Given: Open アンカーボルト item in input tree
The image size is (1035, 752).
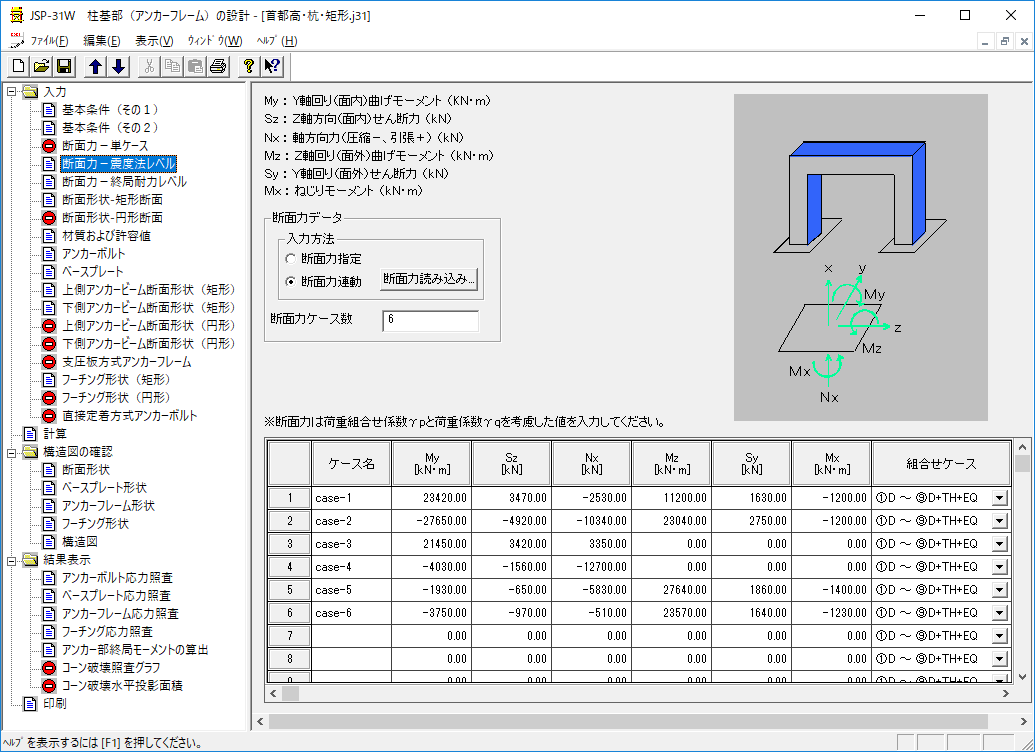Looking at the screenshot, I should [93, 254].
